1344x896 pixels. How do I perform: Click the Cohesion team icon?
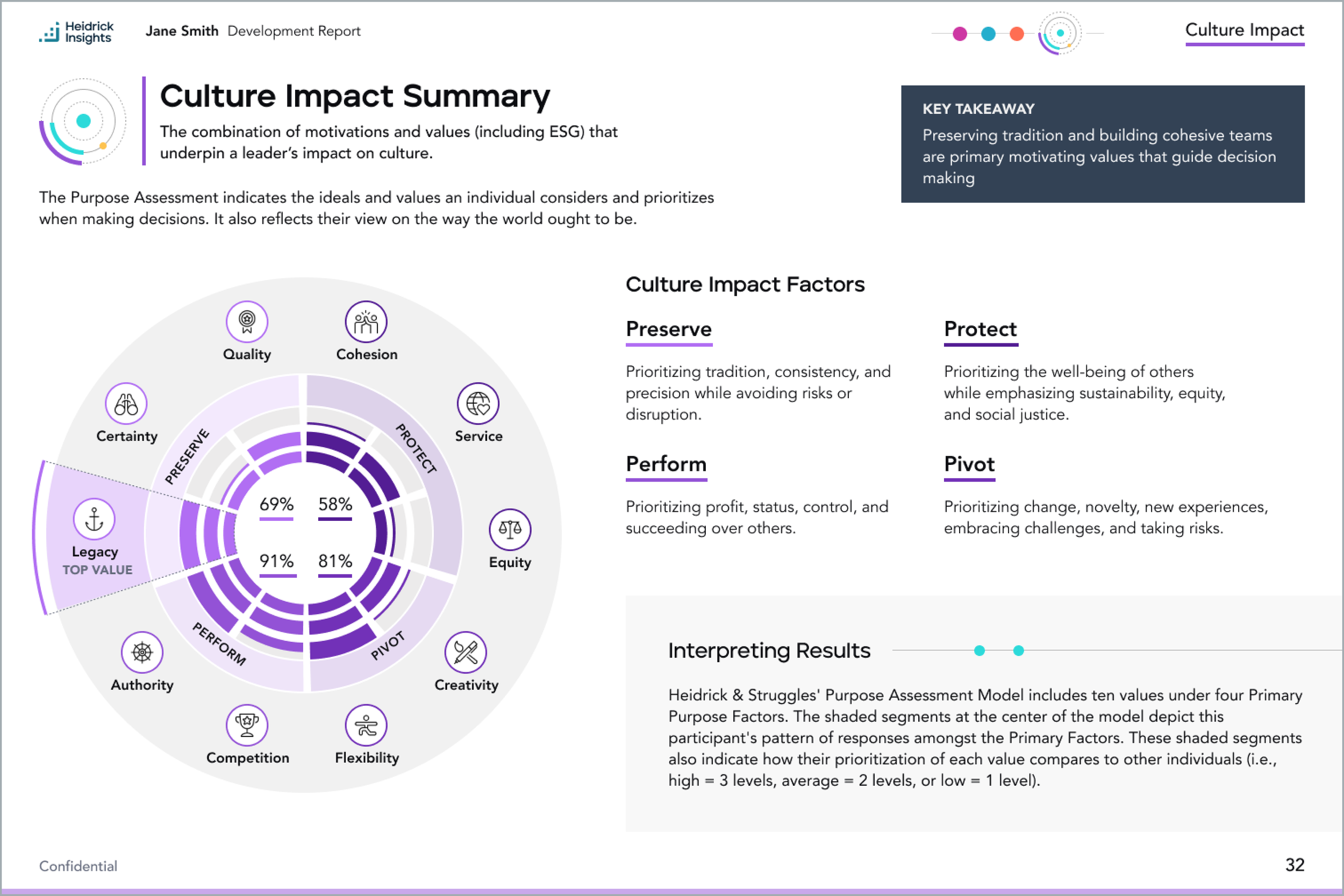[366, 322]
